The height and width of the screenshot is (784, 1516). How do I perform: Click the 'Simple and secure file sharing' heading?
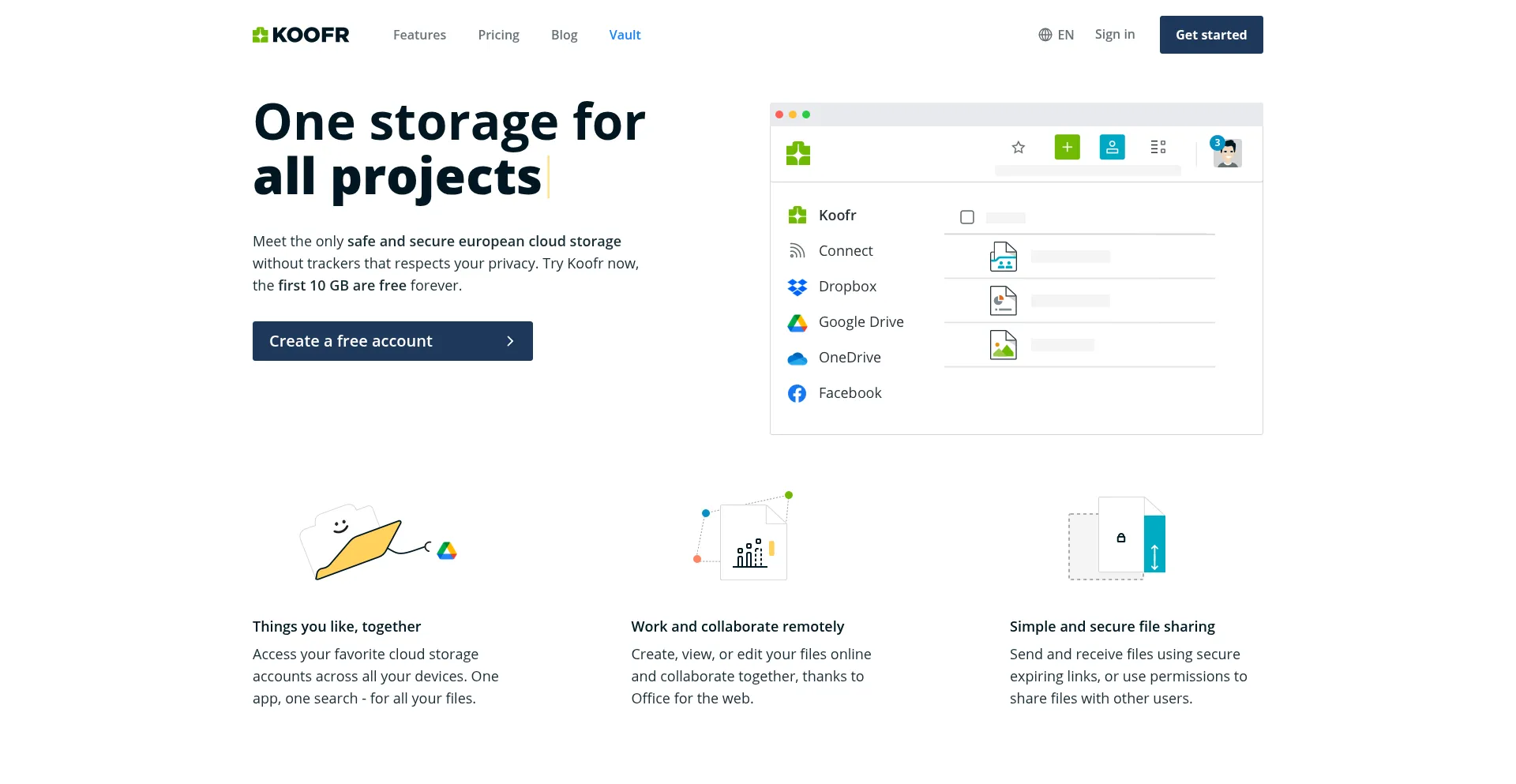pyautogui.click(x=1112, y=626)
